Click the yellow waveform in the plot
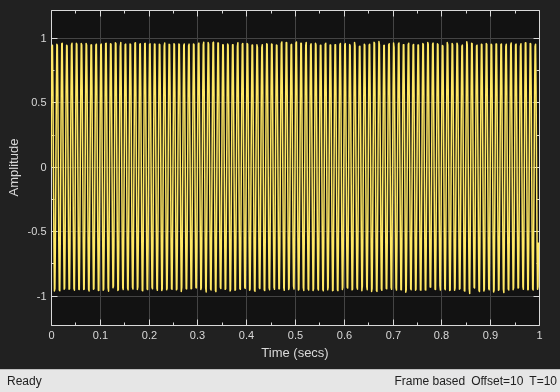Image resolution: width=560 pixels, height=392 pixels. click(x=295, y=167)
